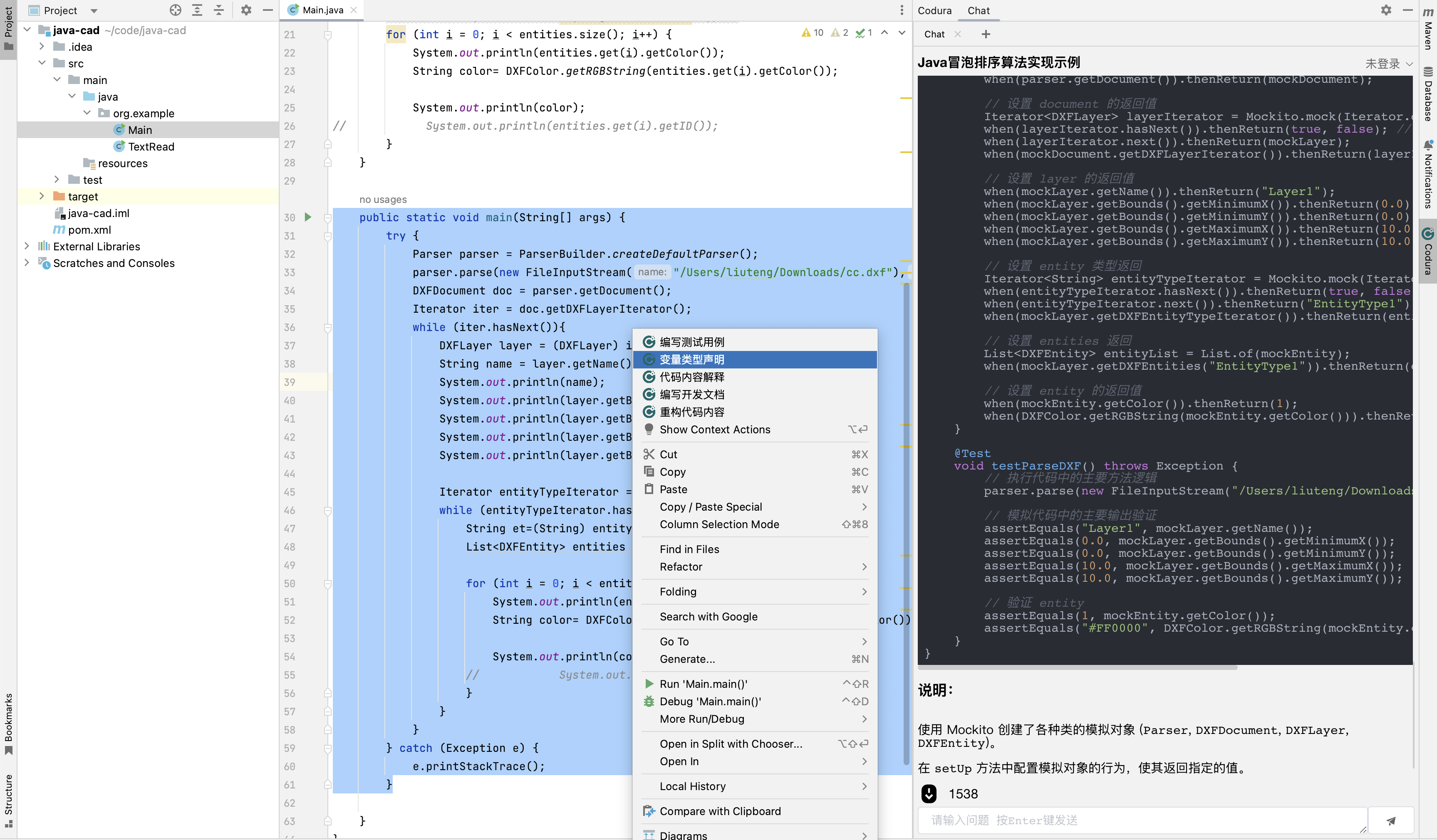The image size is (1437, 840).
Task: Collapse the main folder in tree
Action: coord(57,79)
